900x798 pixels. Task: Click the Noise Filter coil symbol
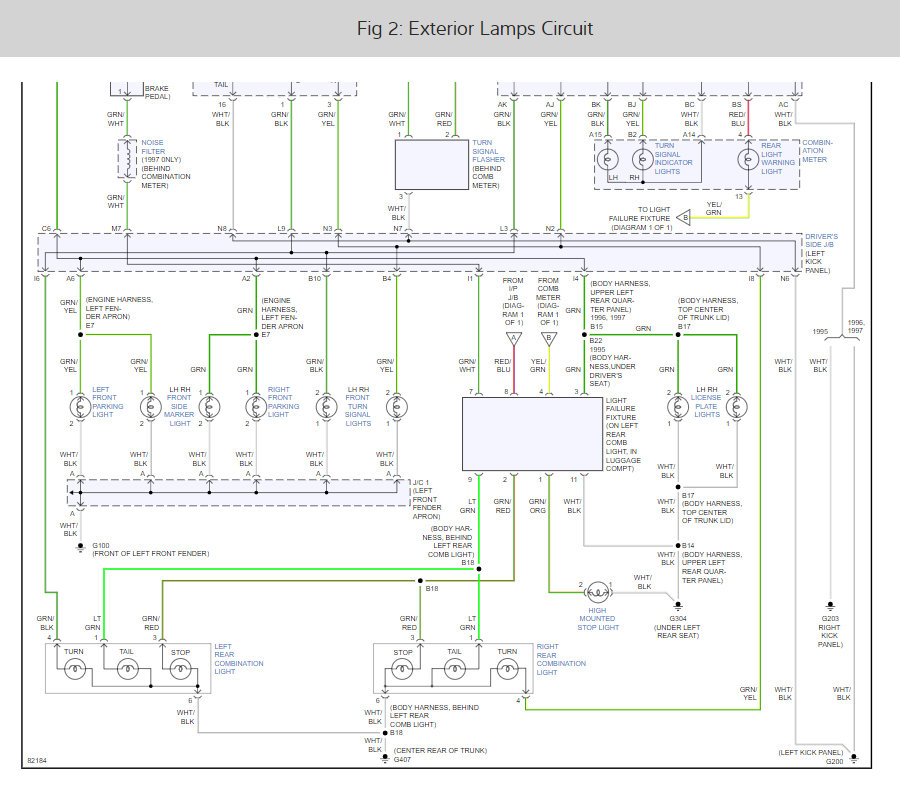[x=127, y=159]
